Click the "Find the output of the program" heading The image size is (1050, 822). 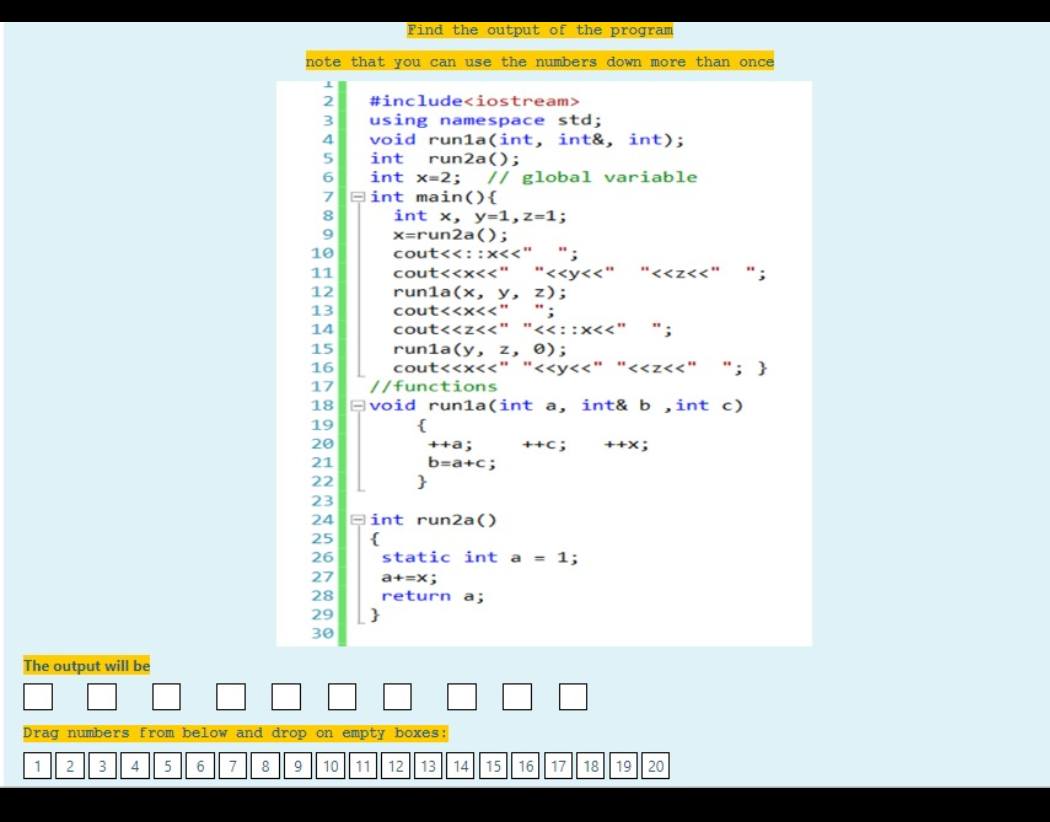click(541, 30)
